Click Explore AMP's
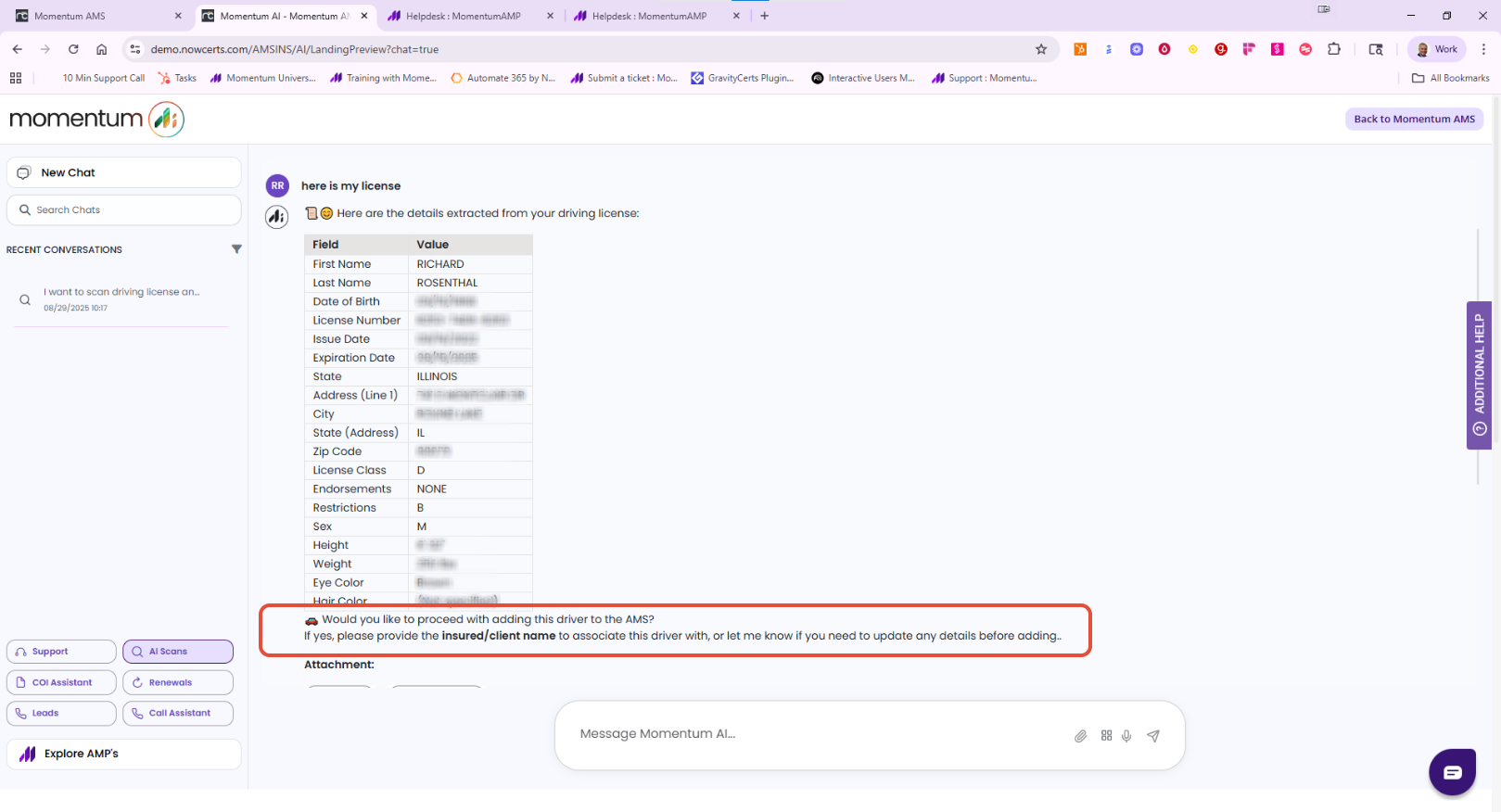This screenshot has width=1501, height=812. [124, 754]
